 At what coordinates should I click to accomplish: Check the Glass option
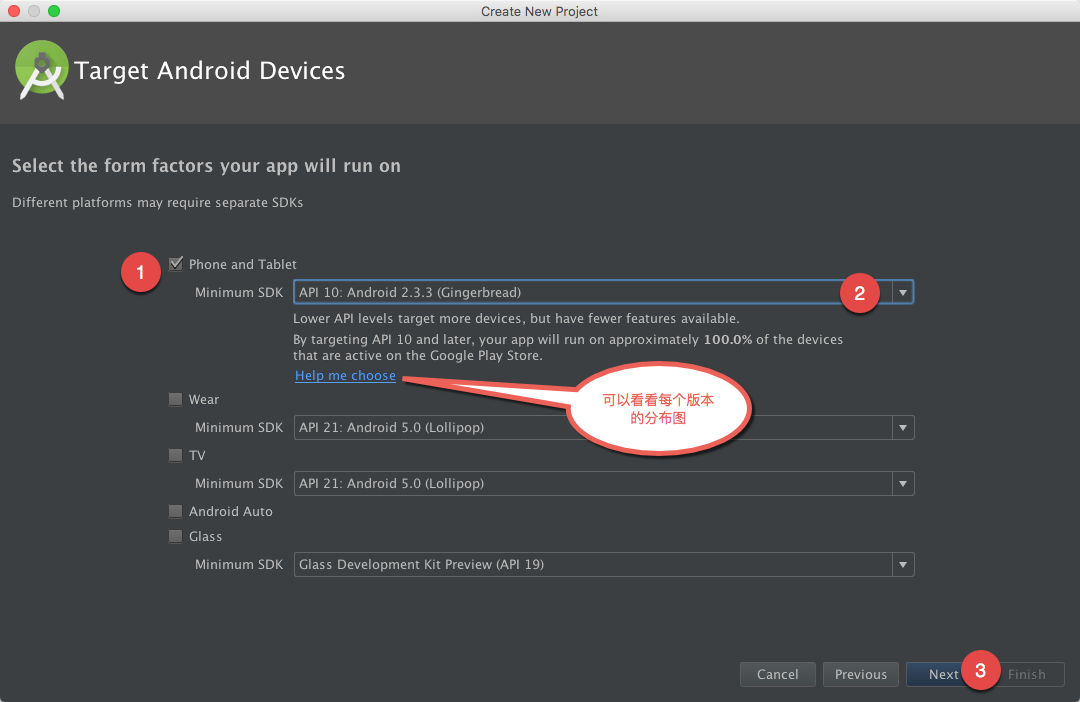point(176,536)
